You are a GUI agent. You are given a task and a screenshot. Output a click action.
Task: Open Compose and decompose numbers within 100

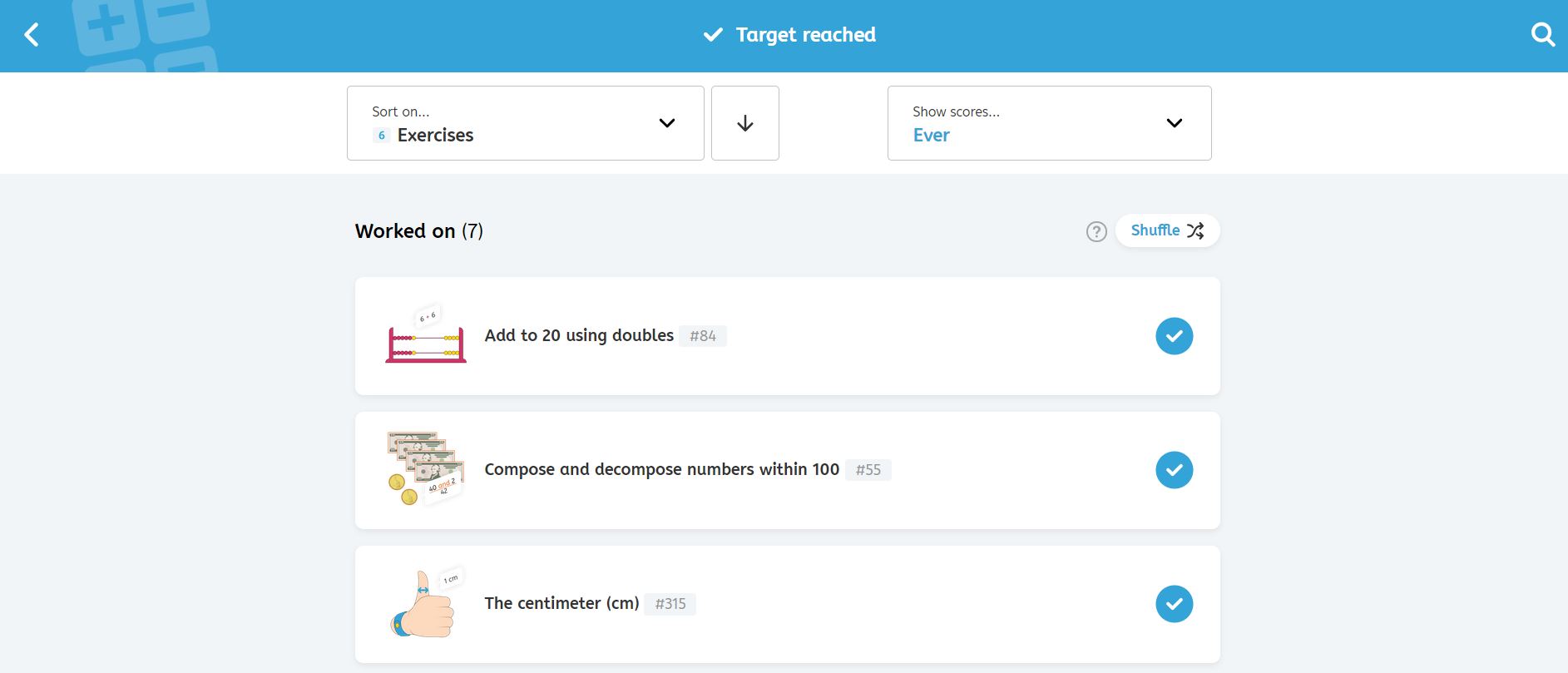tap(661, 469)
